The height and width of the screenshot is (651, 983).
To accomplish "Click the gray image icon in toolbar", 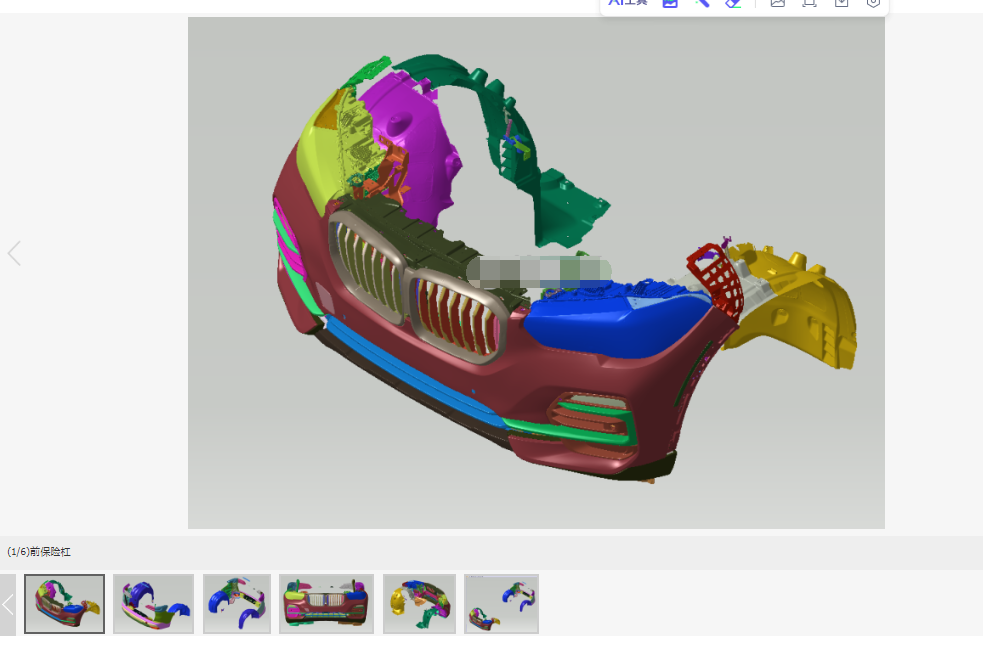I will [x=778, y=3].
